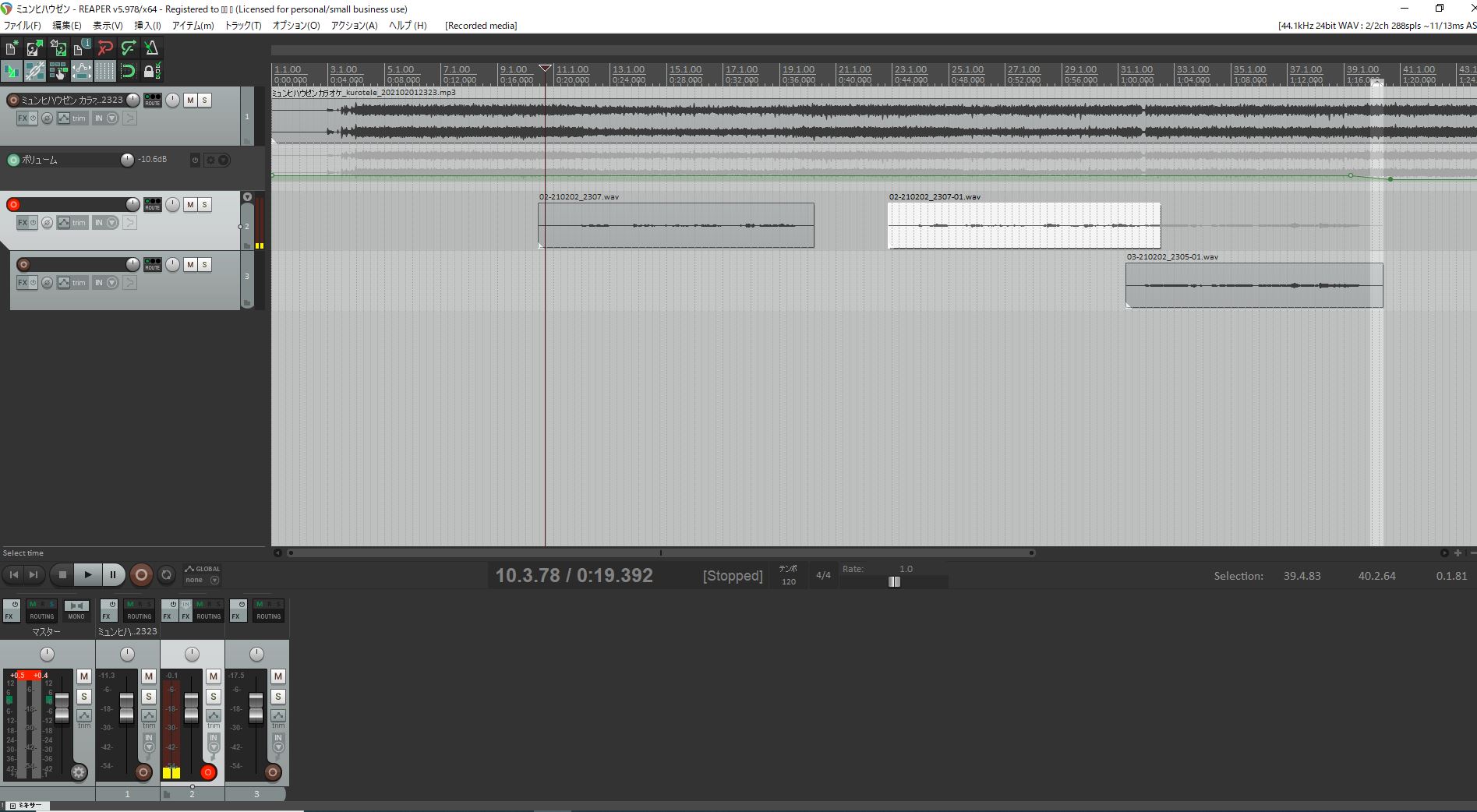Click the master volume fader in mixer

click(62, 707)
